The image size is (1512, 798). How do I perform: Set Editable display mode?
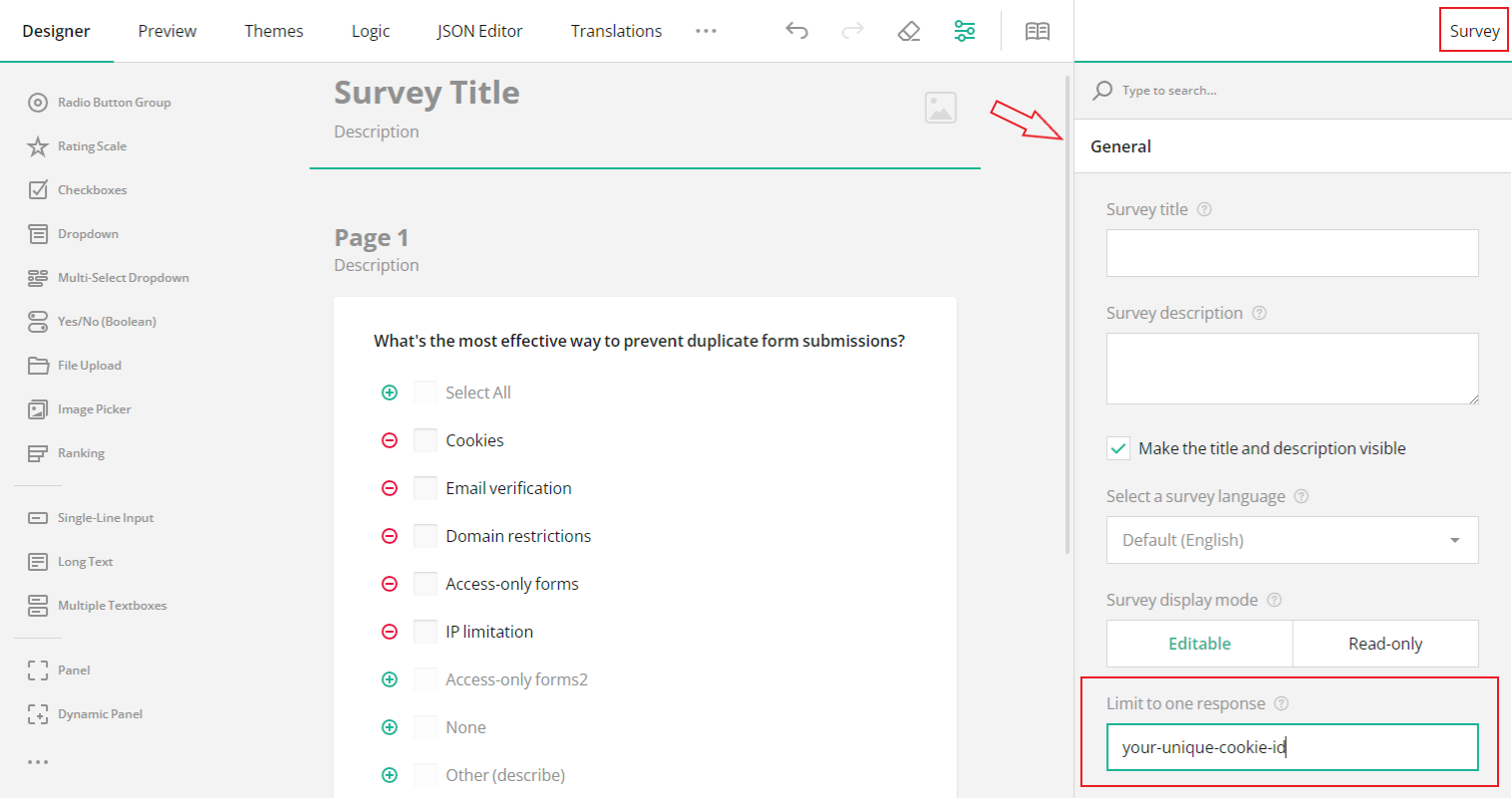(x=1199, y=643)
